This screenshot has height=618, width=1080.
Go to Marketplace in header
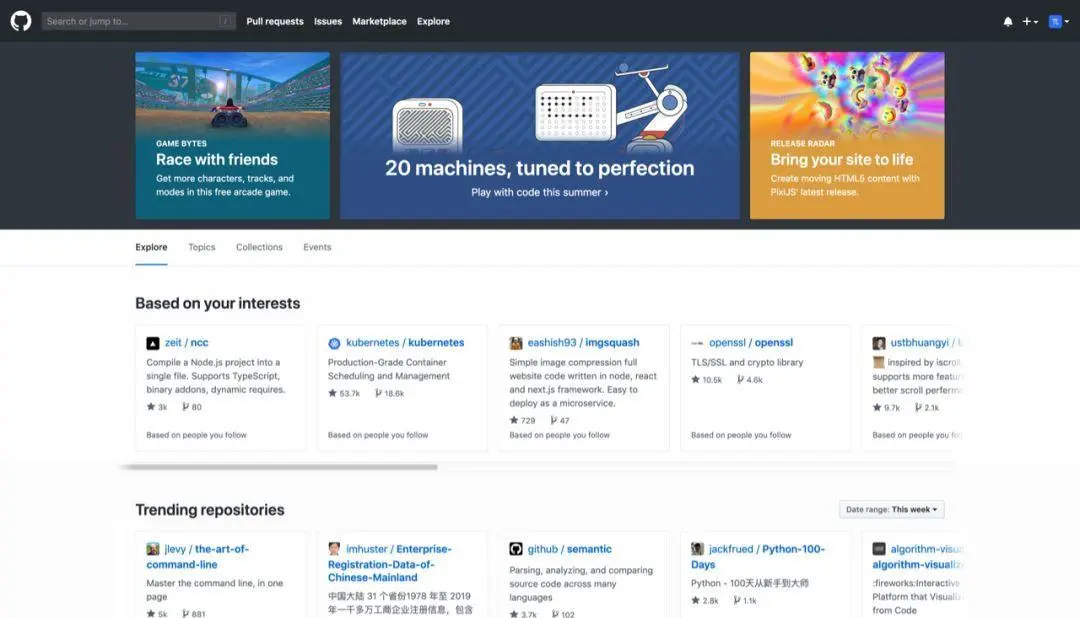click(x=380, y=21)
